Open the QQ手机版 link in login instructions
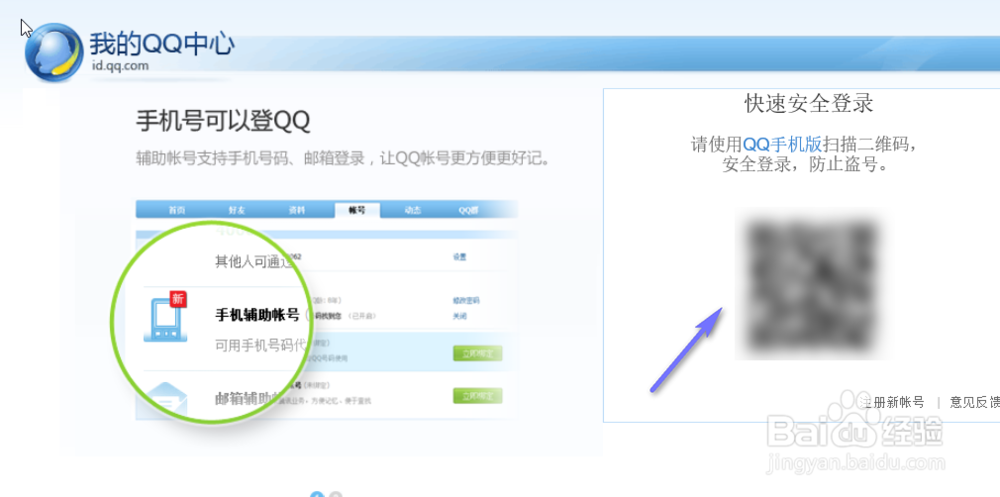Image resolution: width=1000 pixels, height=497 pixels. [783, 144]
